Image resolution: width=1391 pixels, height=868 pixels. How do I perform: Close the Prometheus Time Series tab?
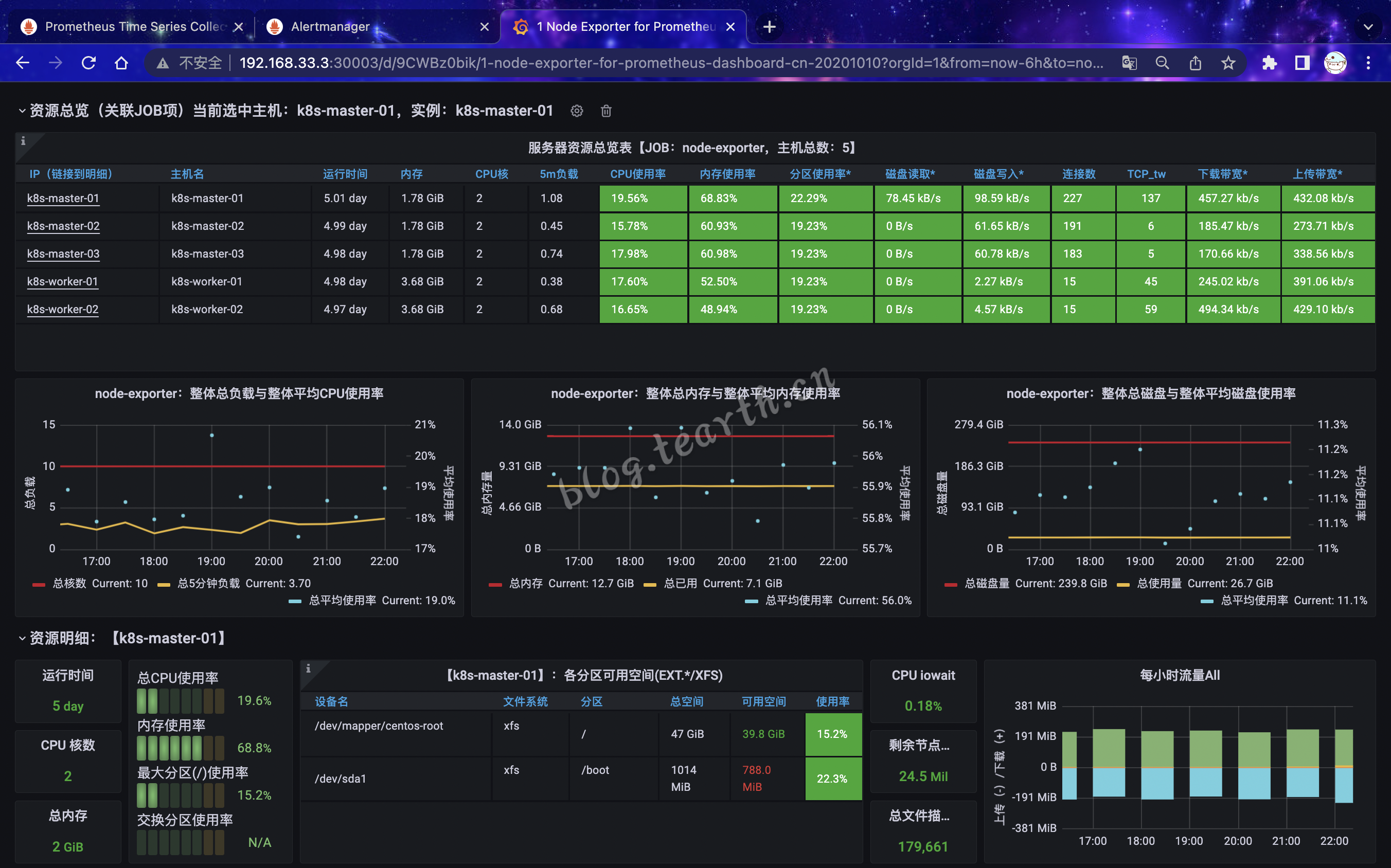pyautogui.click(x=239, y=26)
